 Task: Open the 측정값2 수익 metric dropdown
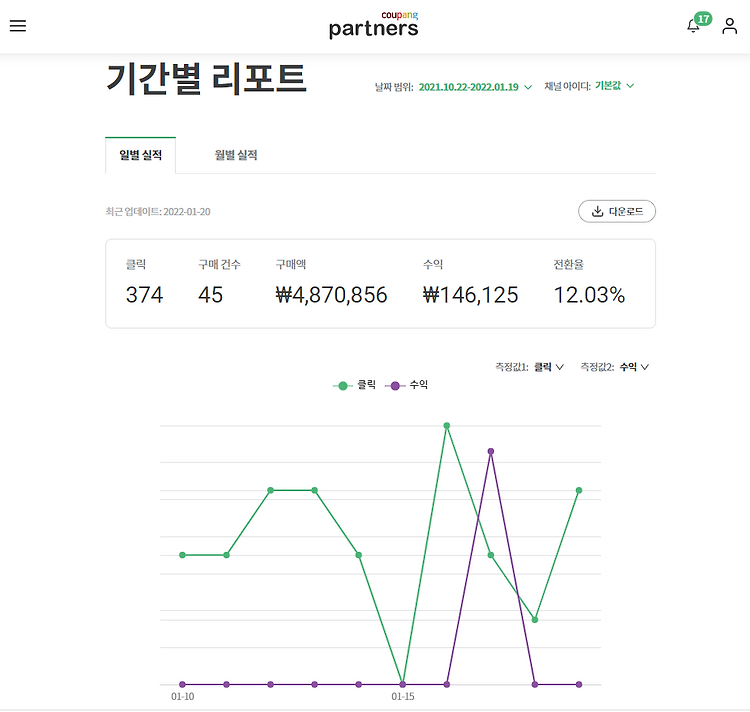(634, 367)
